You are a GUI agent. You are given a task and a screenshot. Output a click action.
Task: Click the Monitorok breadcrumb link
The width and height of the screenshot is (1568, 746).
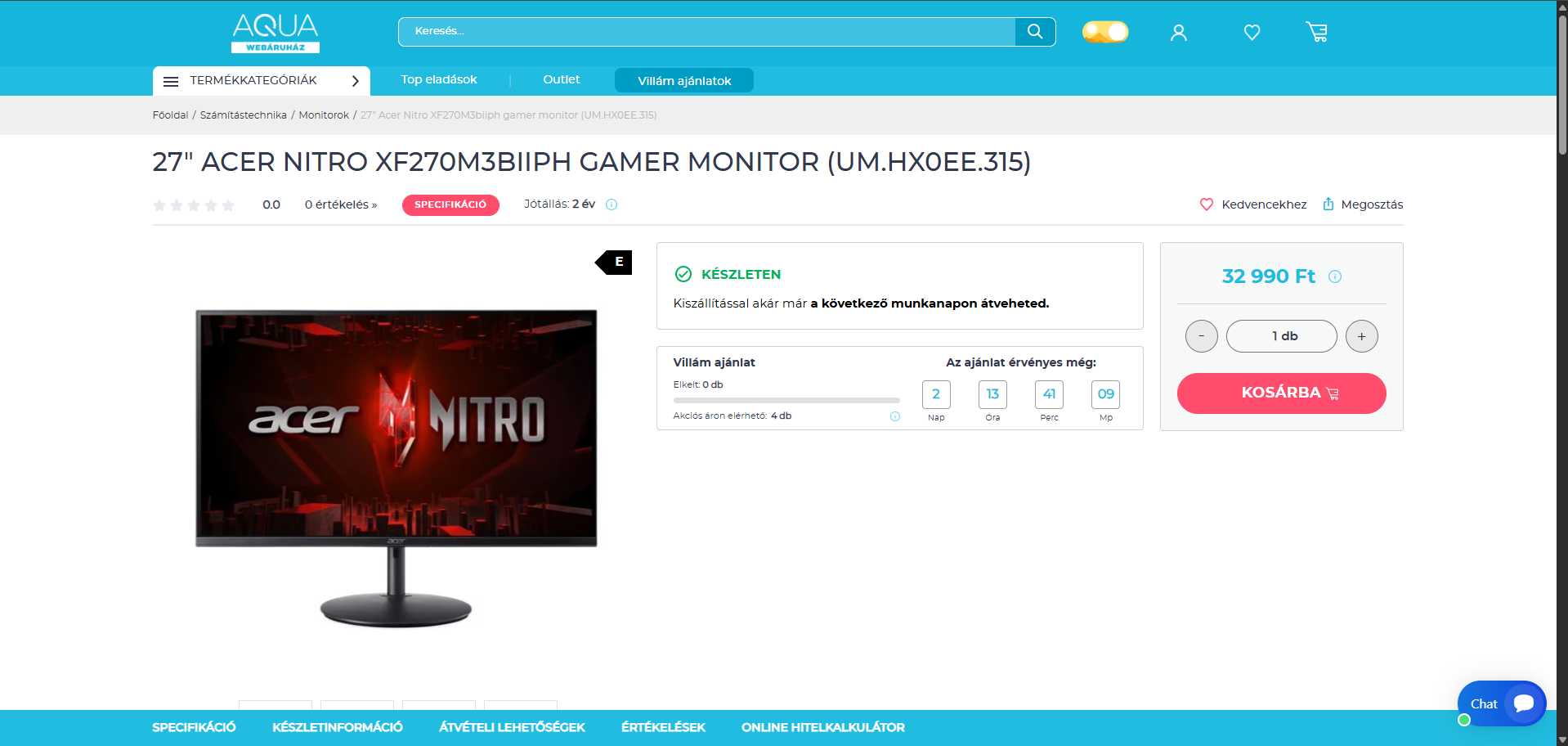pyautogui.click(x=324, y=115)
